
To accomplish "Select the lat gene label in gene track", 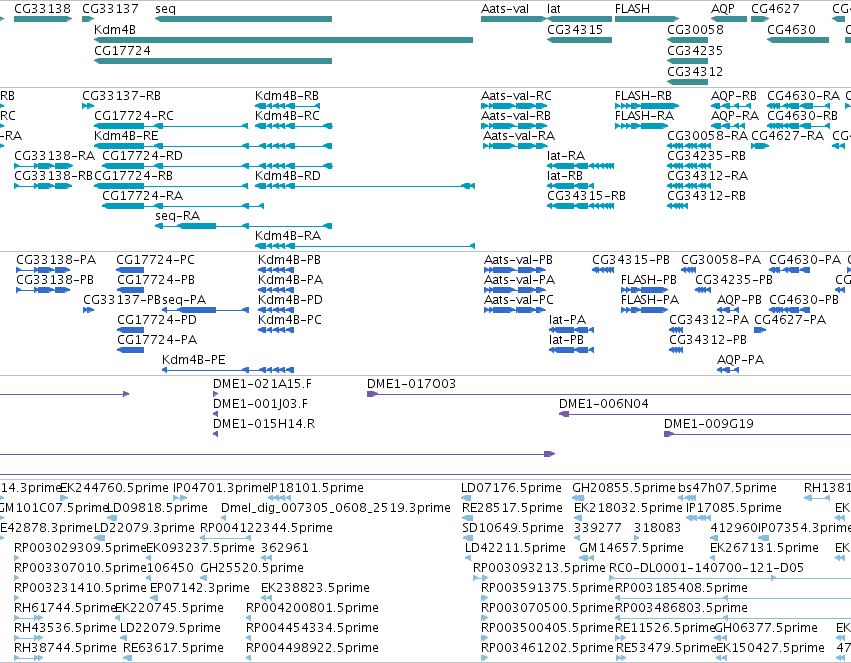I will 554,9.
